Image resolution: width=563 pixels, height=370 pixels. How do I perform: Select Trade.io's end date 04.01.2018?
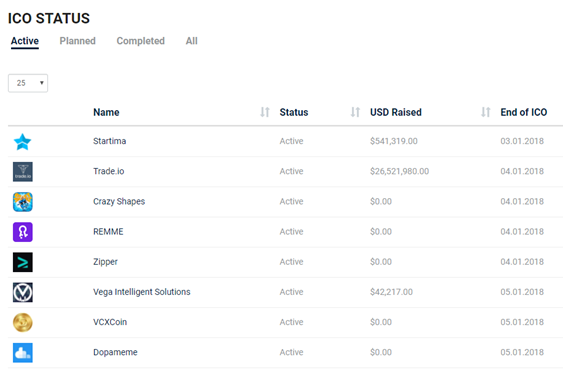522,171
